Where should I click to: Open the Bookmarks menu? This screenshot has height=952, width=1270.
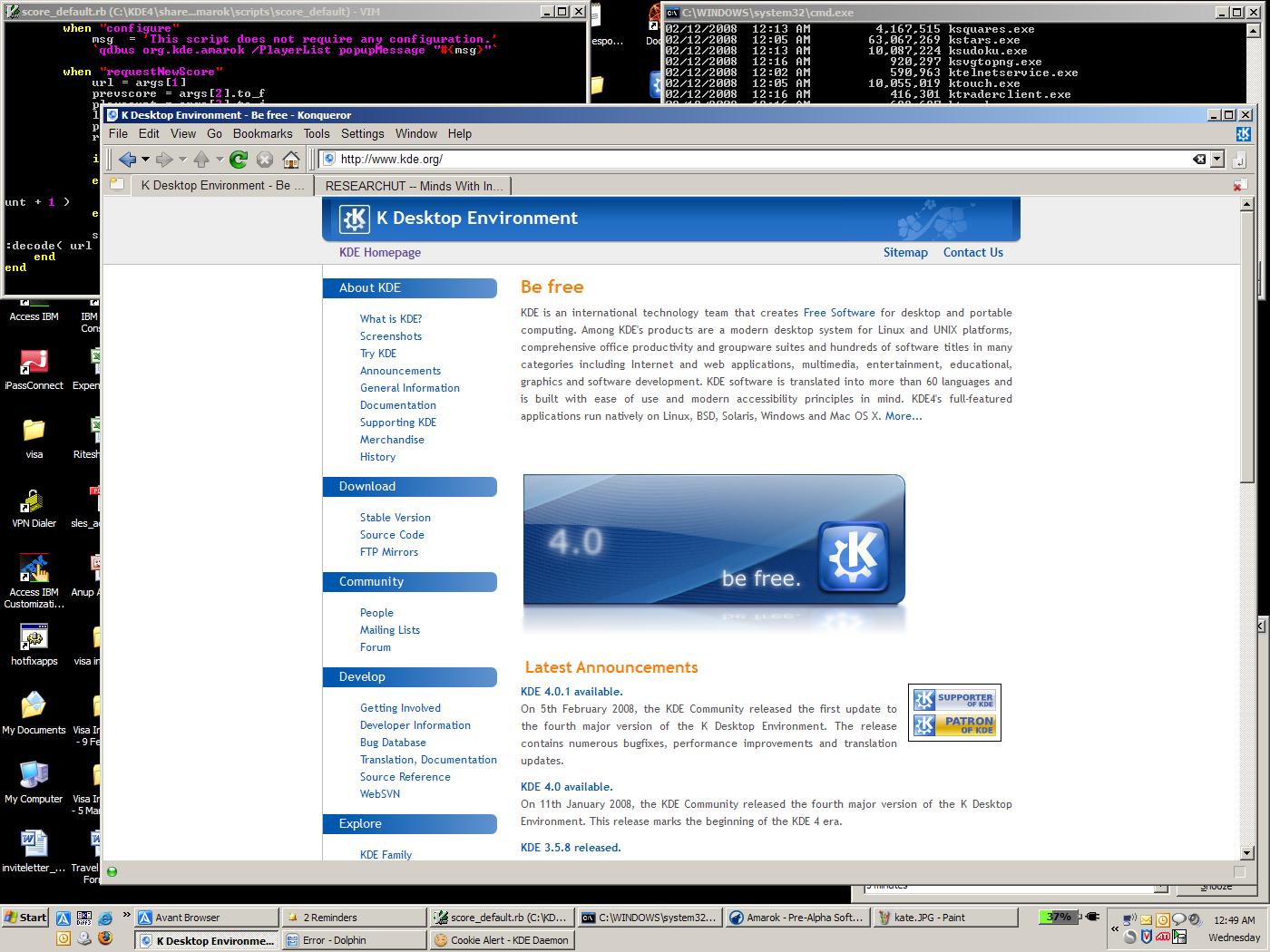tap(263, 133)
